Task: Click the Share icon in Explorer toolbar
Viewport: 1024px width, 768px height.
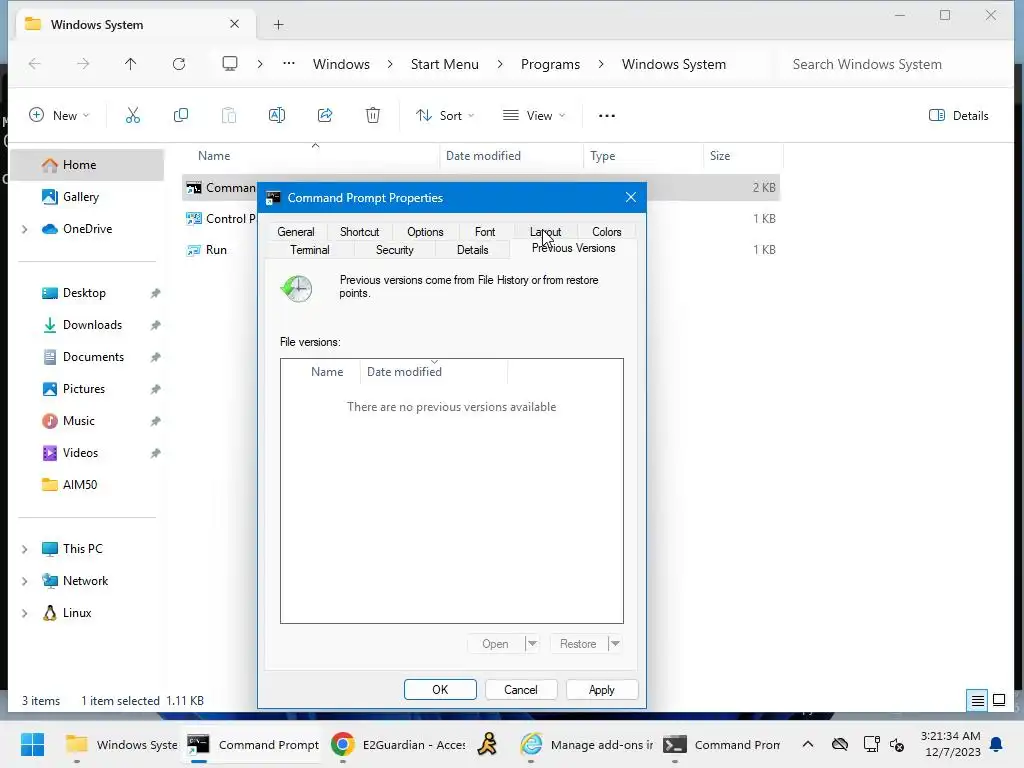Action: pos(325,116)
